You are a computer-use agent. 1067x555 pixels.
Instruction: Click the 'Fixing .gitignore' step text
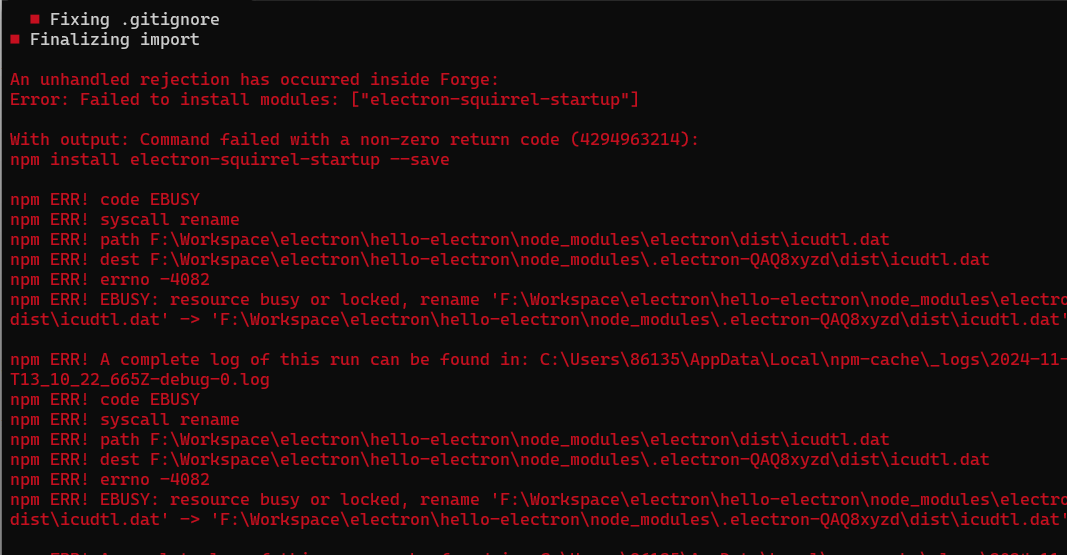click(135, 20)
